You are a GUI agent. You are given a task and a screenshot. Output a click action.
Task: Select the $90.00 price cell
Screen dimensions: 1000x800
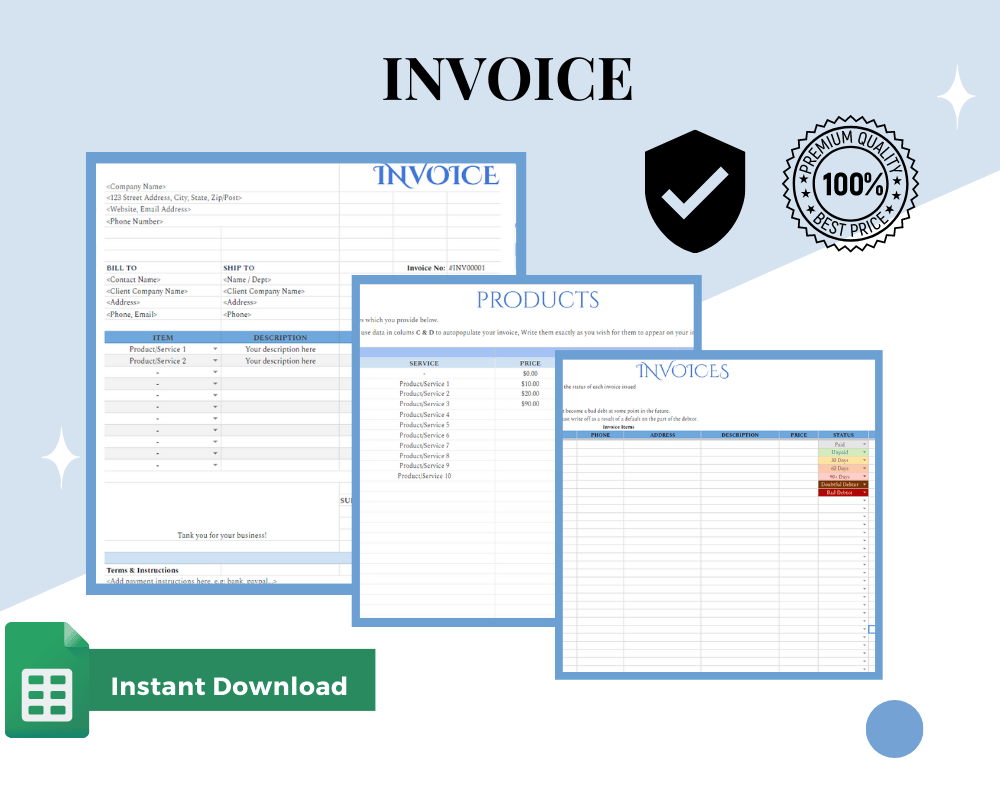click(x=530, y=404)
